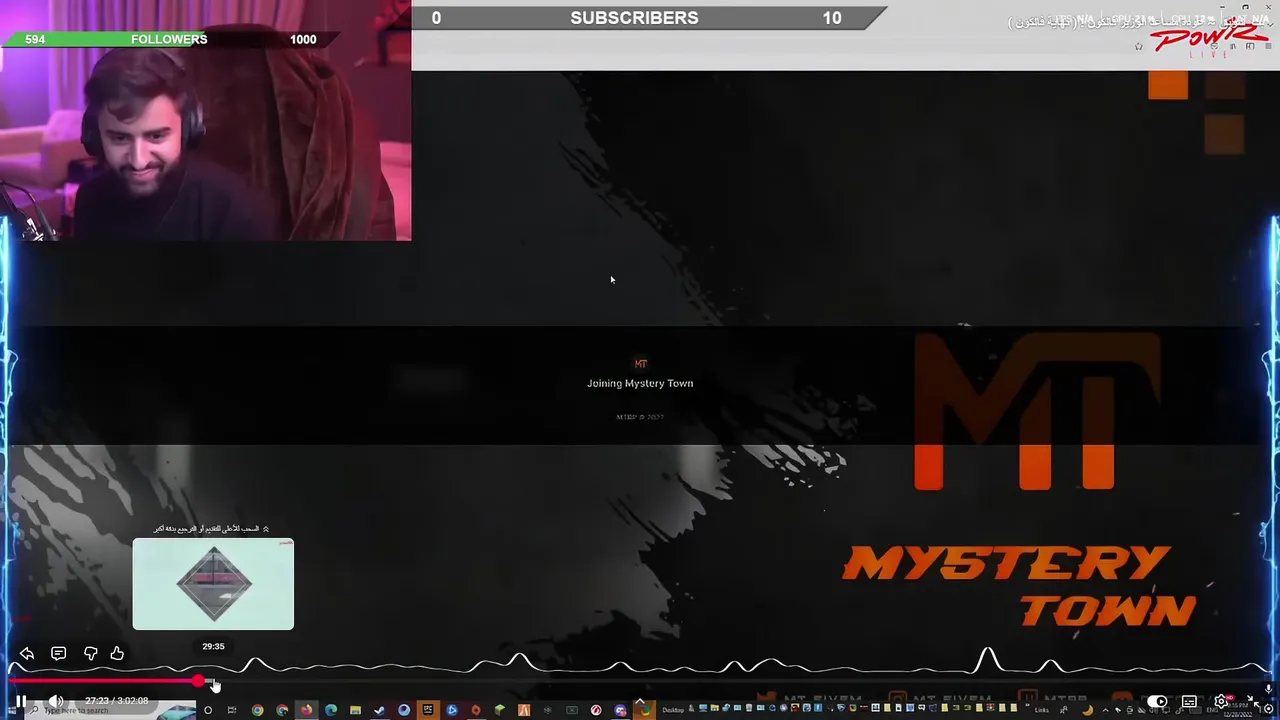The image size is (1280, 720).
Task: Click the streamer webcam overlay
Action: click(205, 120)
